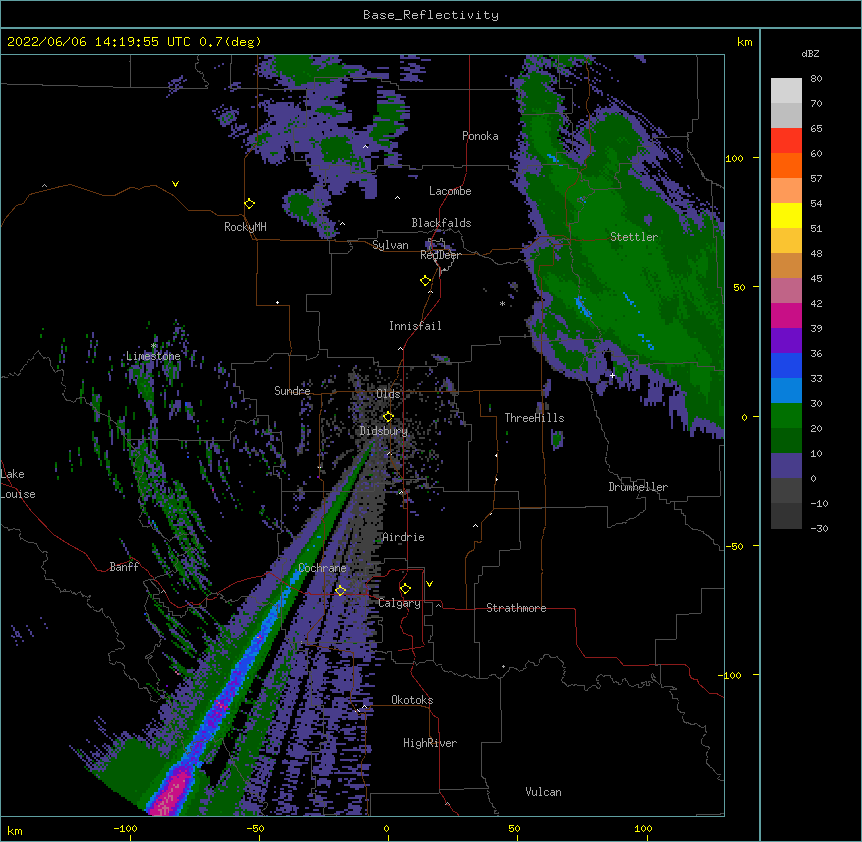The width and height of the screenshot is (862, 842).
Task: Click the Banff label on the map
Action: pyautogui.click(x=124, y=567)
